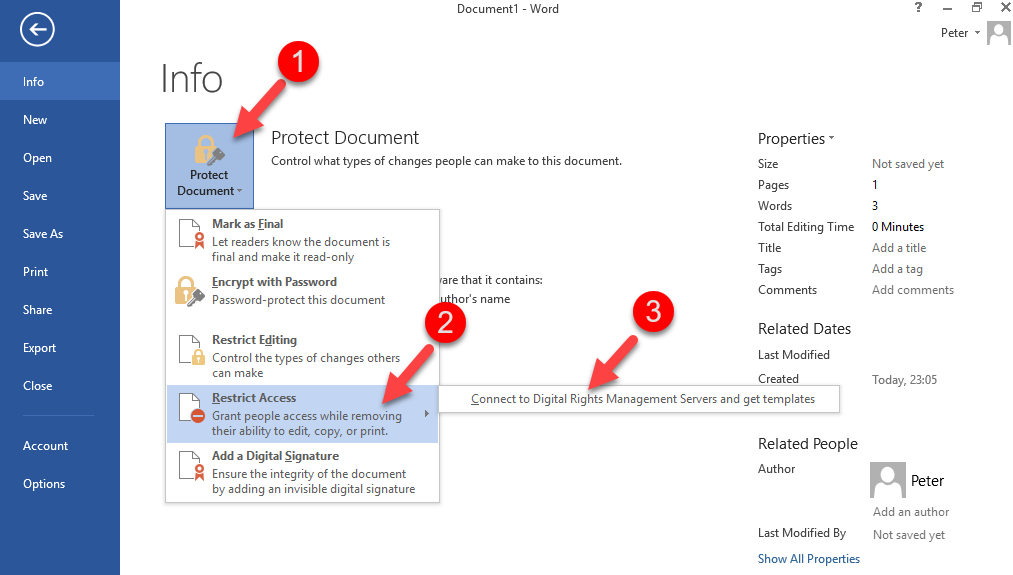This screenshot has width=1013, height=575.
Task: Open the Info tab in sidebar
Action: click(59, 81)
